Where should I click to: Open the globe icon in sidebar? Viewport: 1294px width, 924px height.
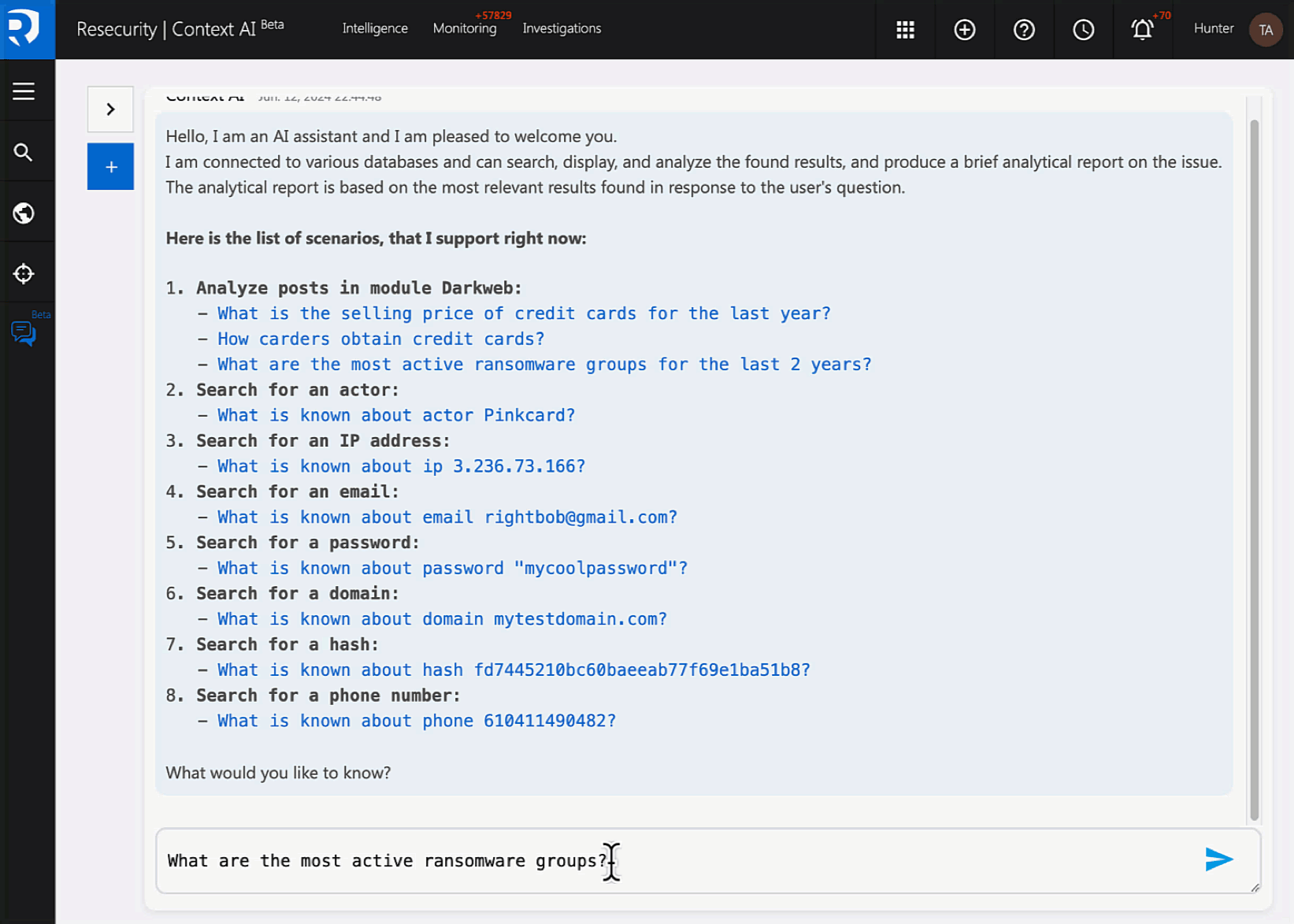24,213
